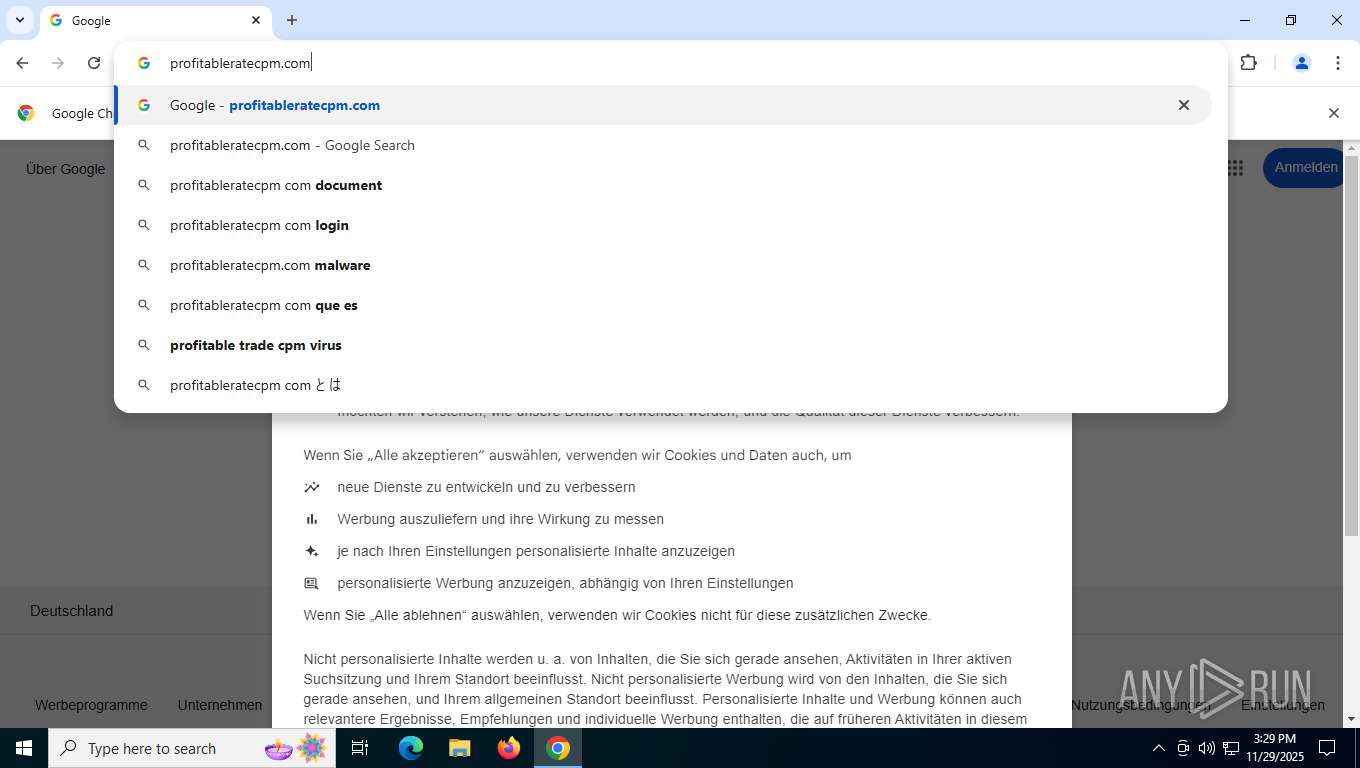Launch Microsoft Edge from taskbar
This screenshot has height=768, width=1360.
(x=411, y=748)
